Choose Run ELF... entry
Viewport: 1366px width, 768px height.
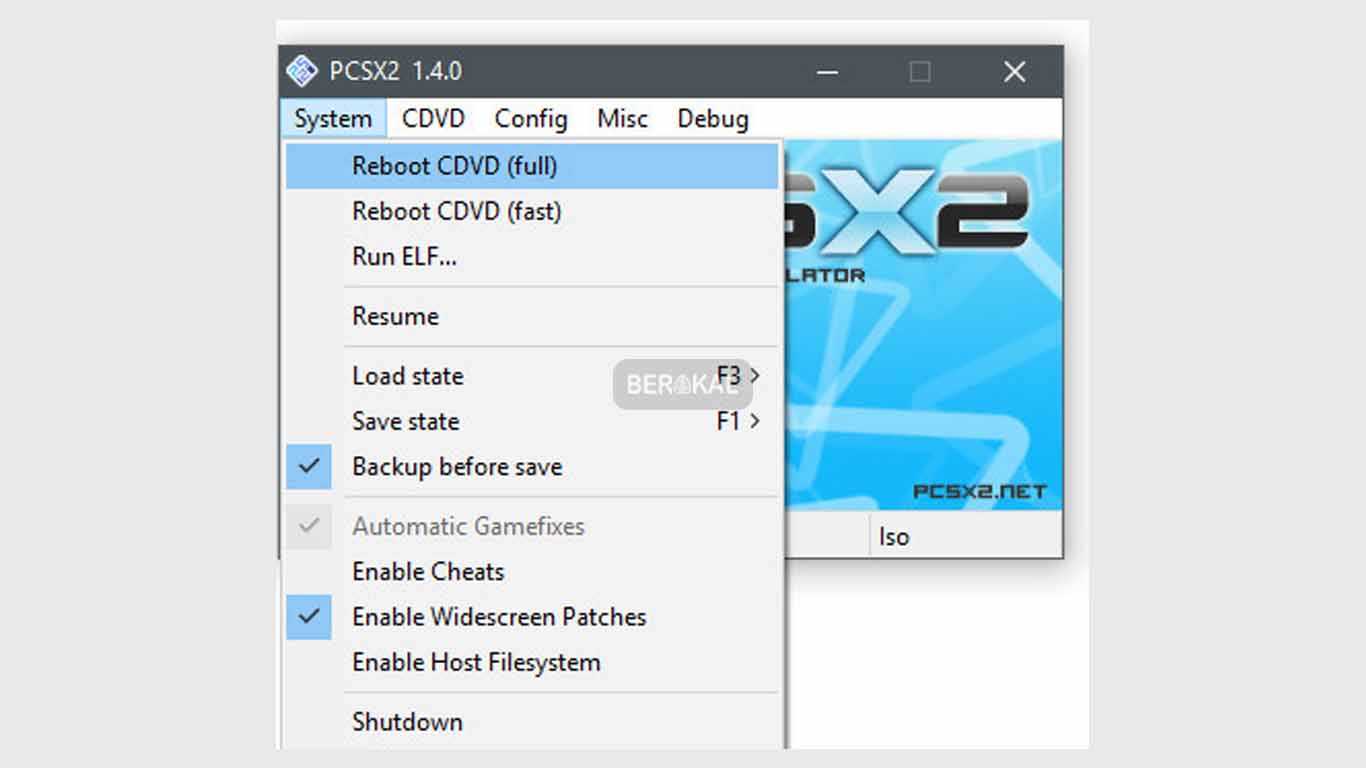pyautogui.click(x=532, y=256)
